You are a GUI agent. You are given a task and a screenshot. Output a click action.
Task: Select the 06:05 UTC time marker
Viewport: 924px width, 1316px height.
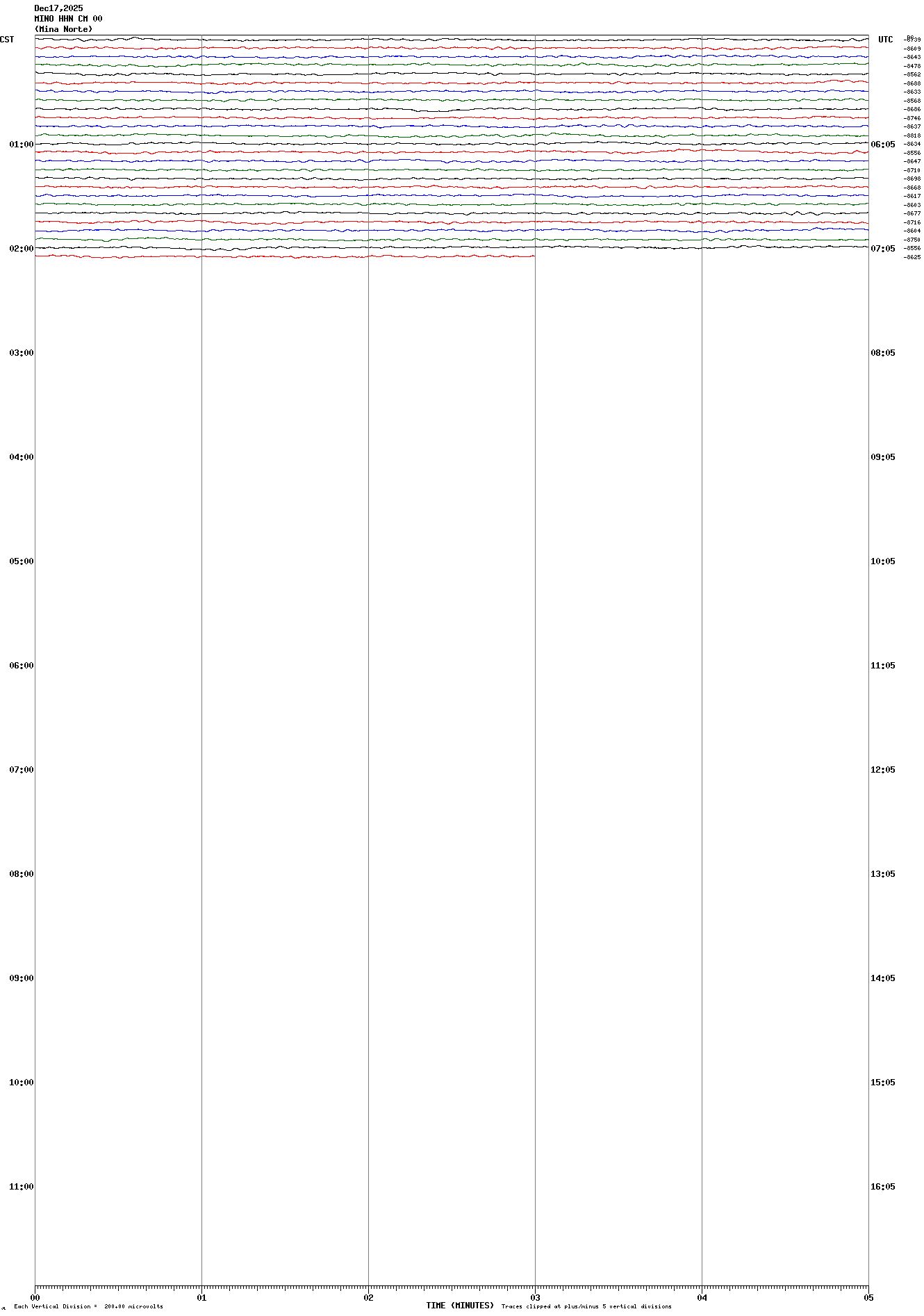pos(883,145)
